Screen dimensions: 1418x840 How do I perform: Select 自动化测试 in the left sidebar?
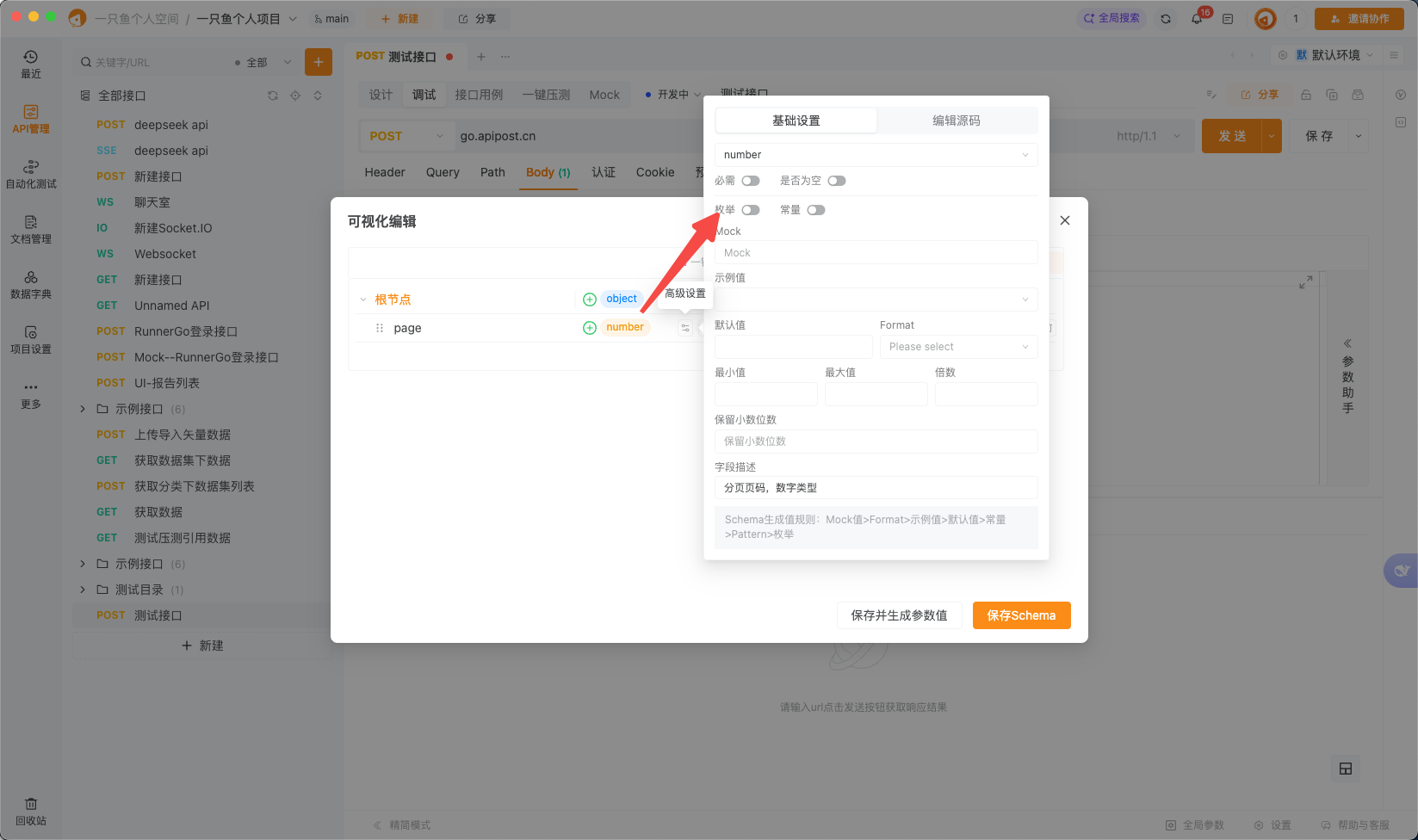[x=31, y=170]
